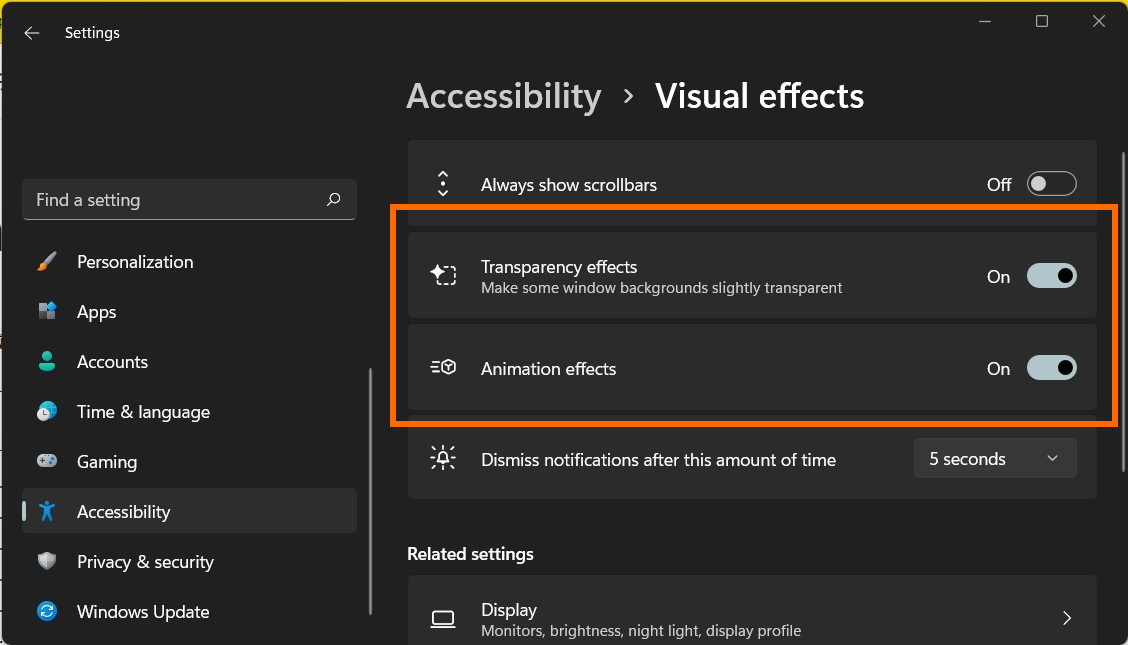Click the notification bell icon
Image resolution: width=1128 pixels, height=645 pixels.
click(443, 458)
